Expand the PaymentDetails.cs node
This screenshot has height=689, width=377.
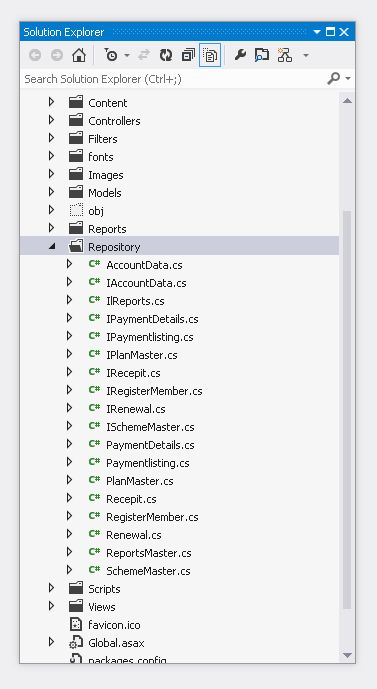pyautogui.click(x=69, y=444)
